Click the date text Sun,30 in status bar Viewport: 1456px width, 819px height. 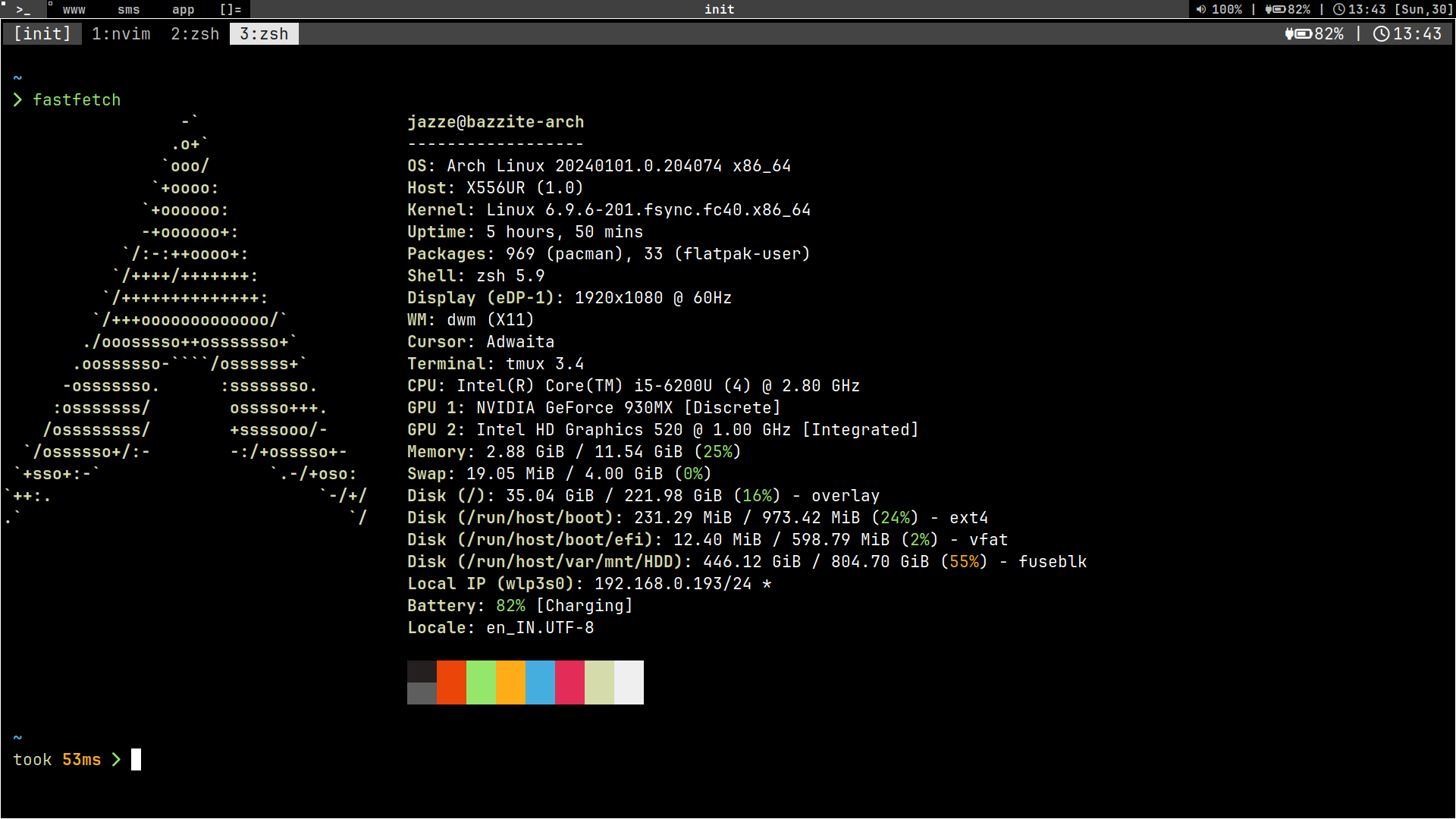click(1423, 10)
